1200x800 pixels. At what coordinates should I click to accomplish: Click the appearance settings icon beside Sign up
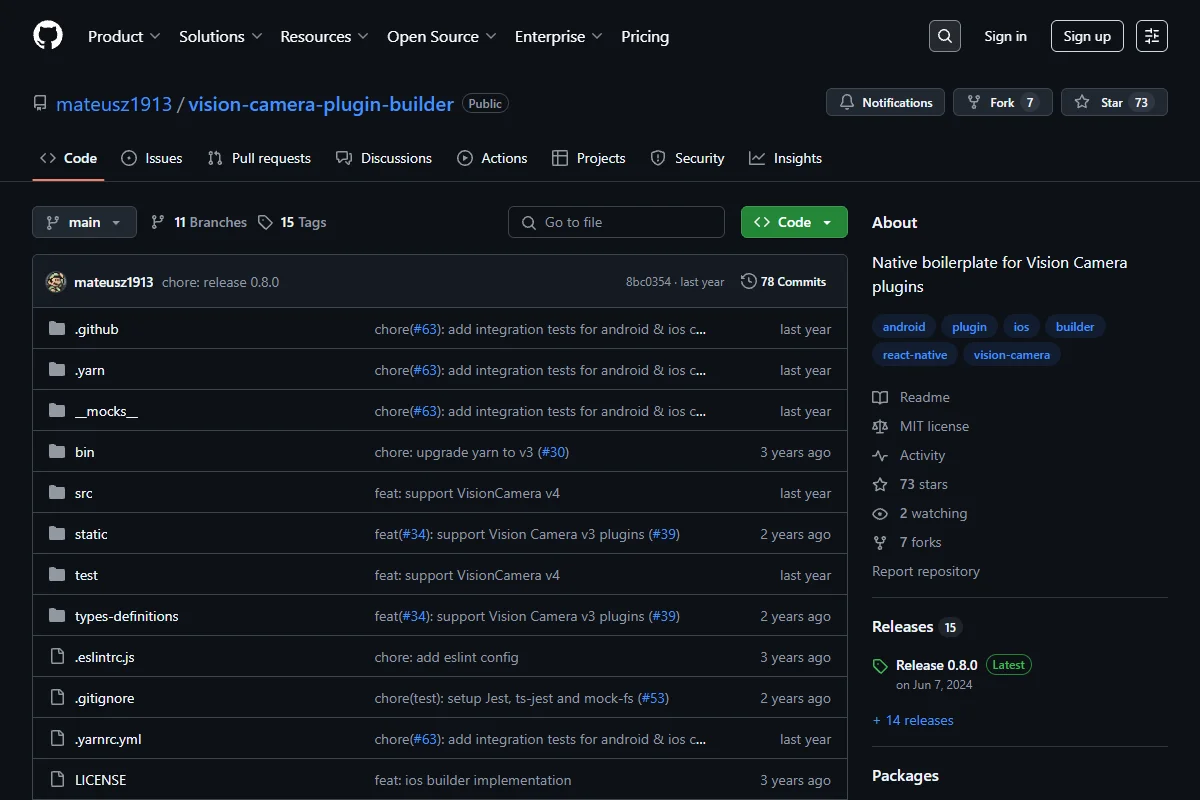pos(1152,36)
